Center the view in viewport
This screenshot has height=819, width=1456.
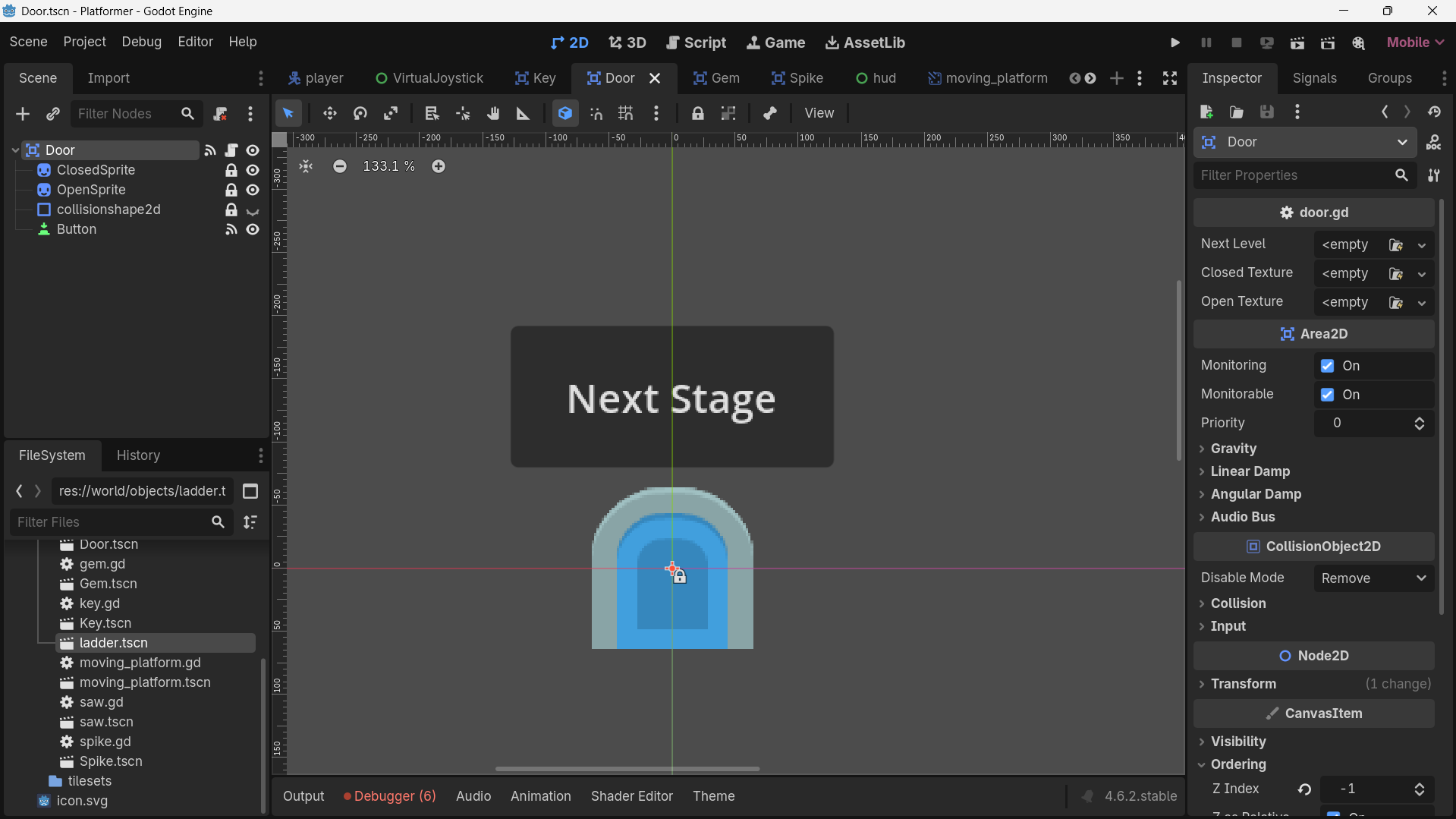306,166
